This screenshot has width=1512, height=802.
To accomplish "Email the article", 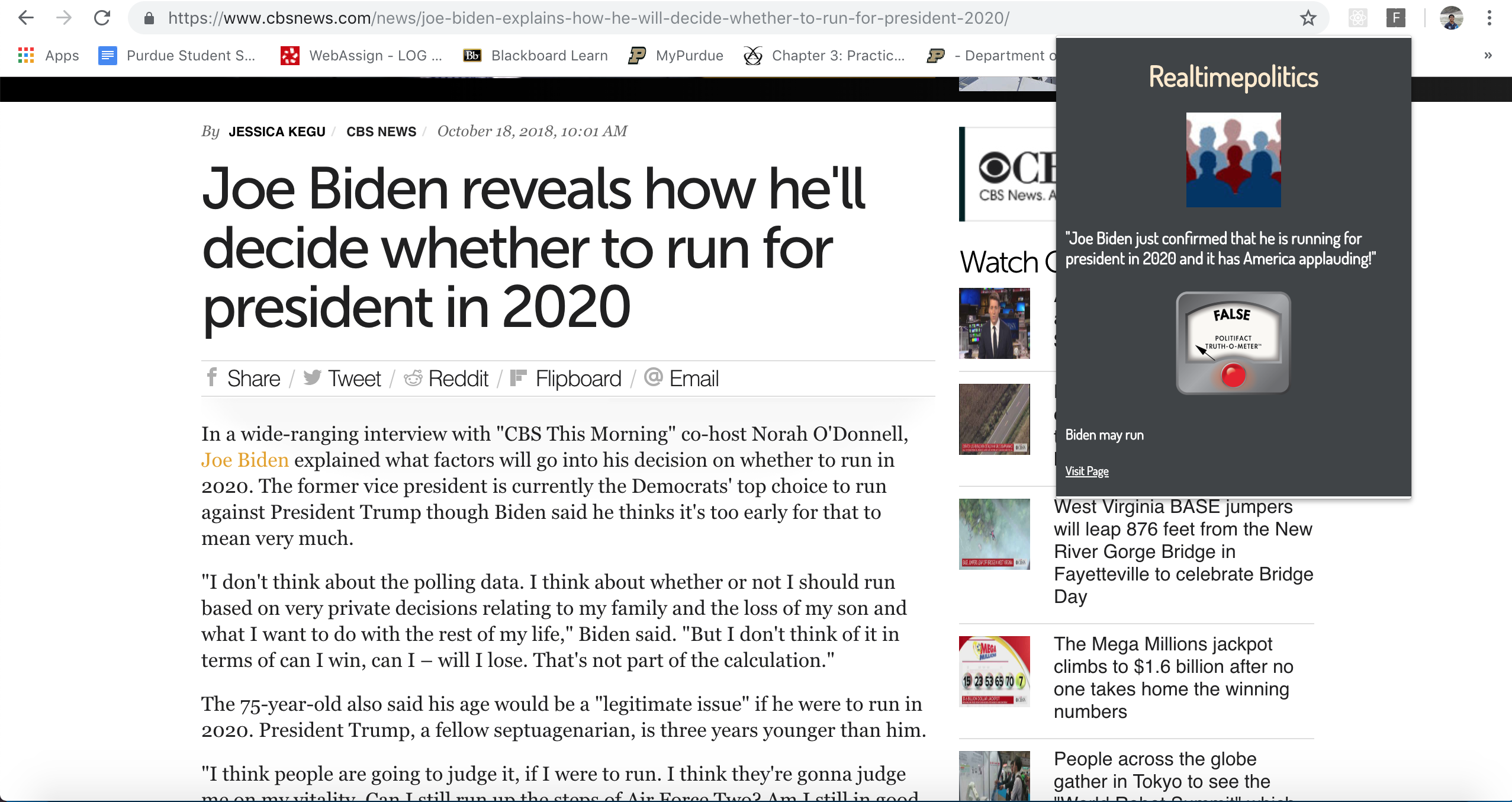I will click(681, 378).
